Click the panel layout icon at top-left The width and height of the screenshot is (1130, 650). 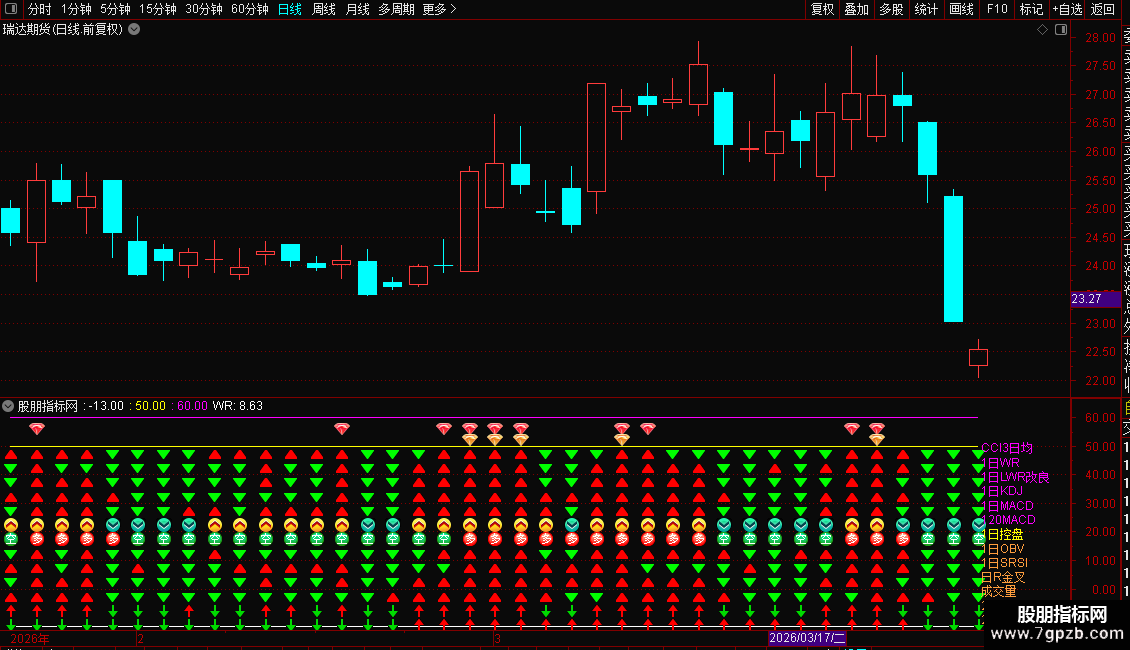pyautogui.click(x=11, y=9)
